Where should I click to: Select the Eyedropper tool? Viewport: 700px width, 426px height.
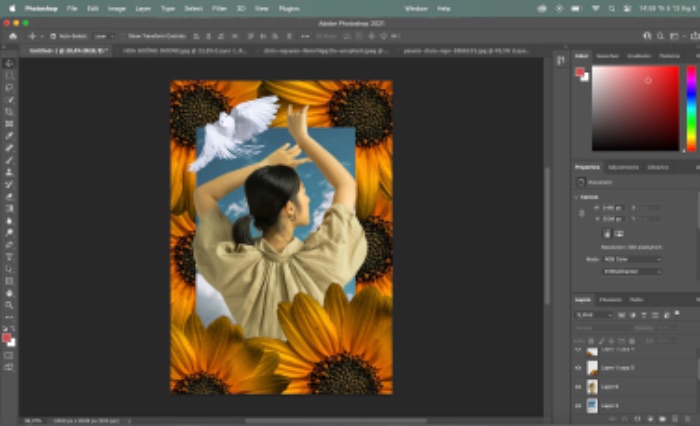pyautogui.click(x=9, y=136)
